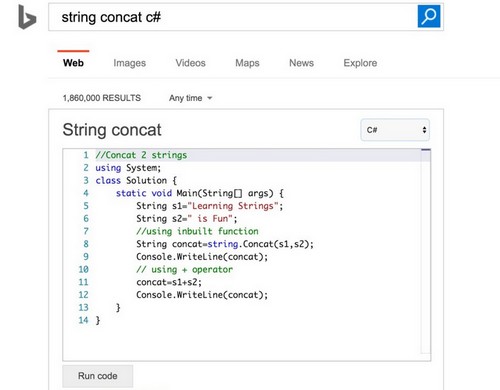Select the Web tab
The image size is (500, 390).
pyautogui.click(x=73, y=63)
